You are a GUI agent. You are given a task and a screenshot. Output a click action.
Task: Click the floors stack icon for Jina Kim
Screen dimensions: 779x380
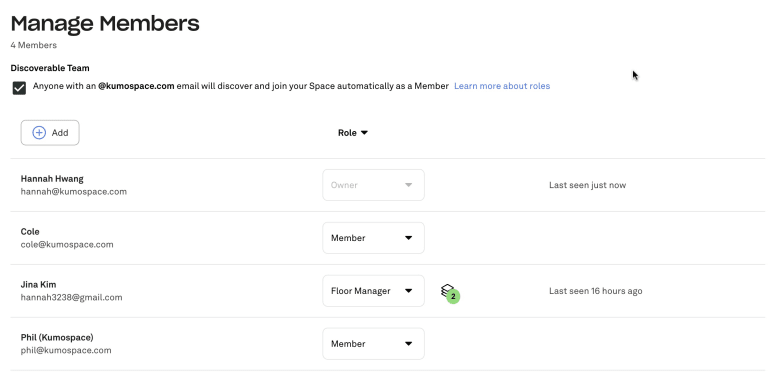point(447,290)
